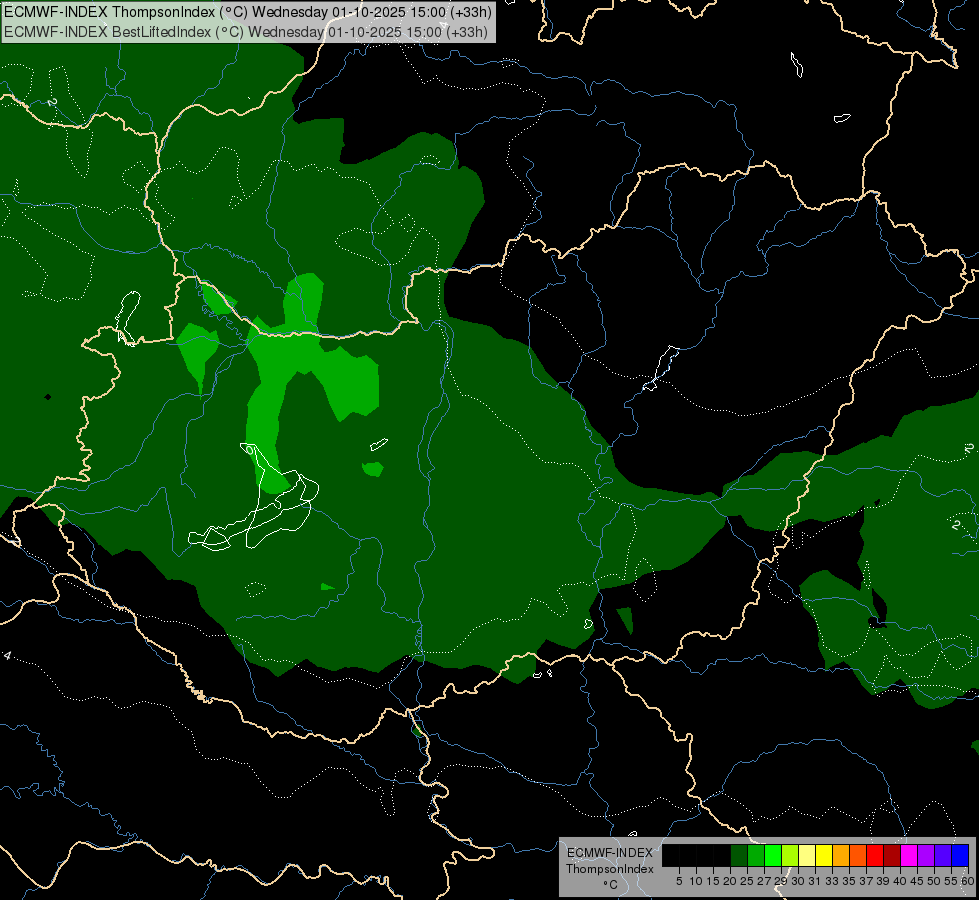The height and width of the screenshot is (900, 979).
Task: Click legend scale value 15
Action: [713, 881]
